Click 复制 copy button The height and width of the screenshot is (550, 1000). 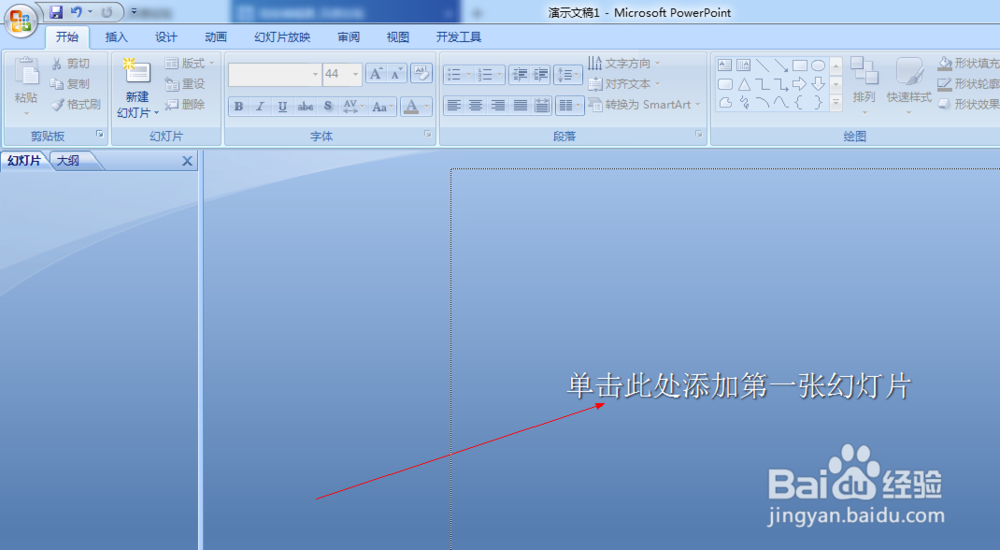click(x=70, y=84)
